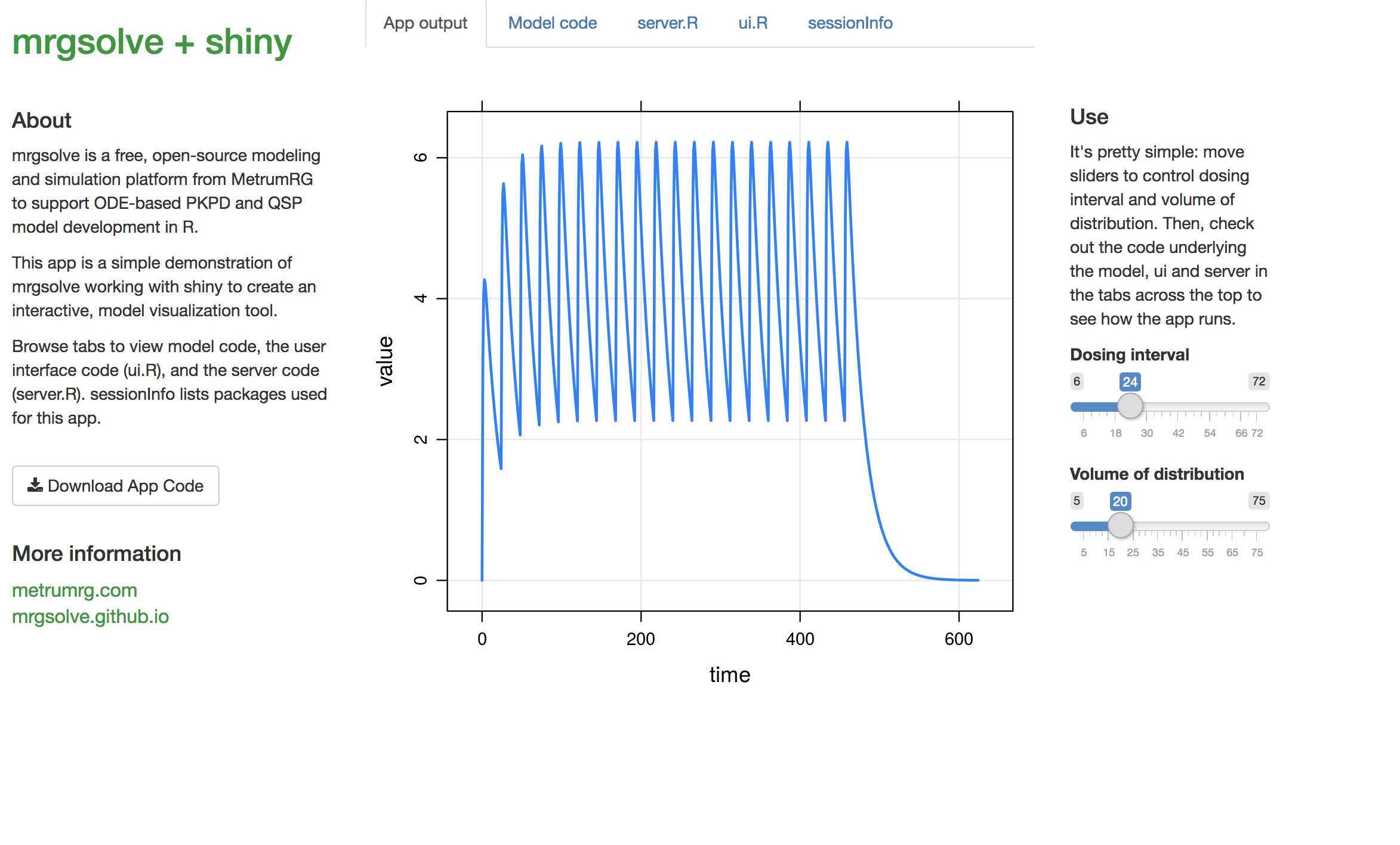Viewport: 1400px width, 845px height.
Task: Click the Volume of distribution value 20
Action: (1120, 501)
